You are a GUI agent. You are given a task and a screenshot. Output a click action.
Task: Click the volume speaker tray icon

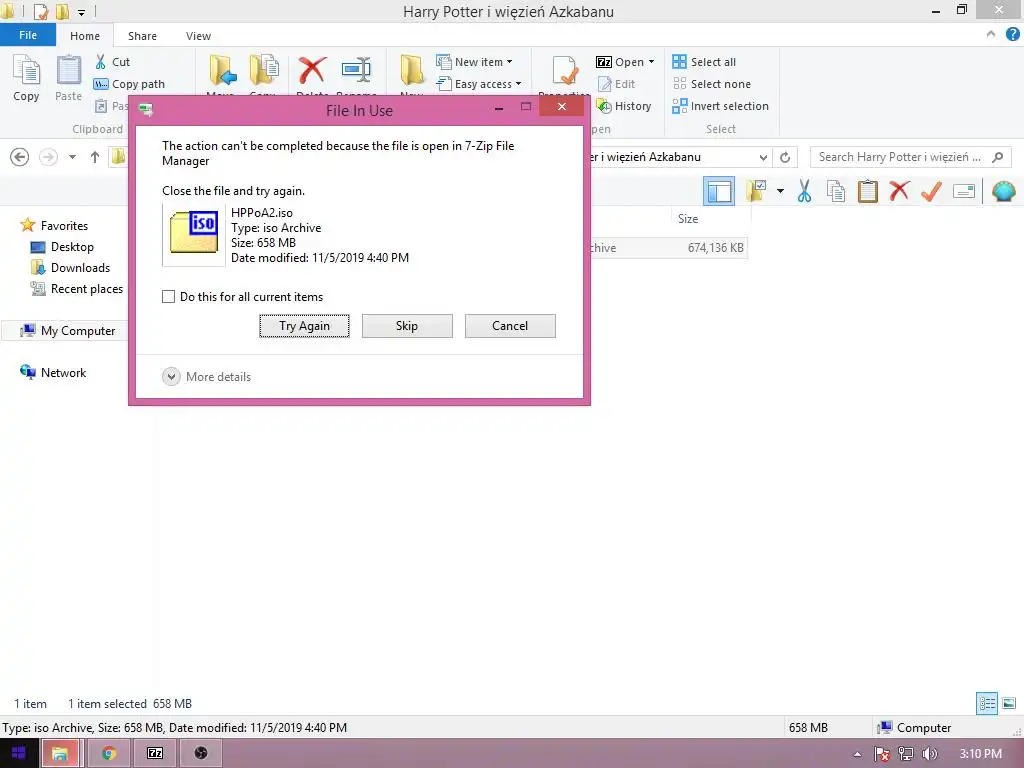(x=929, y=754)
